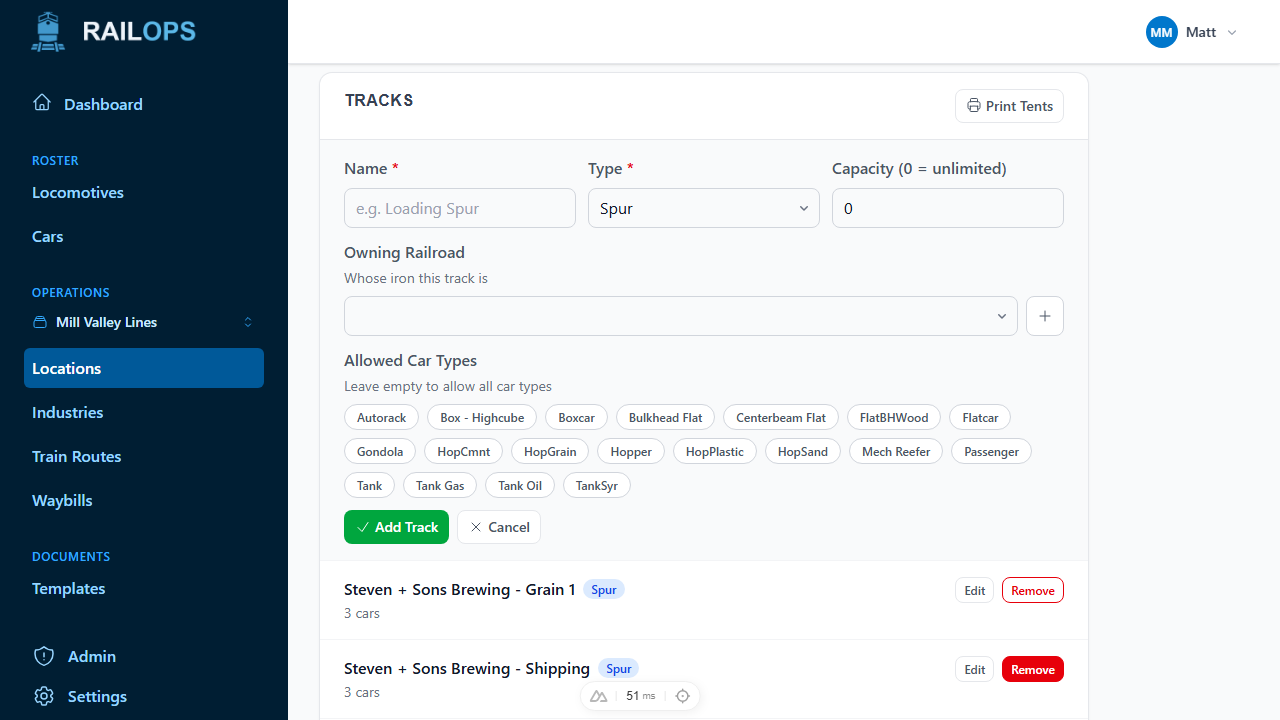Screen dimensions: 1280x720
Task: Click the mountain icon beside 51 ms
Action: pos(599,696)
